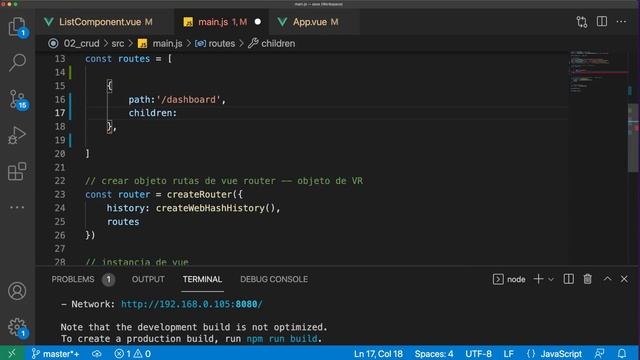
Task: Open the Search view icon
Action: coord(17,62)
